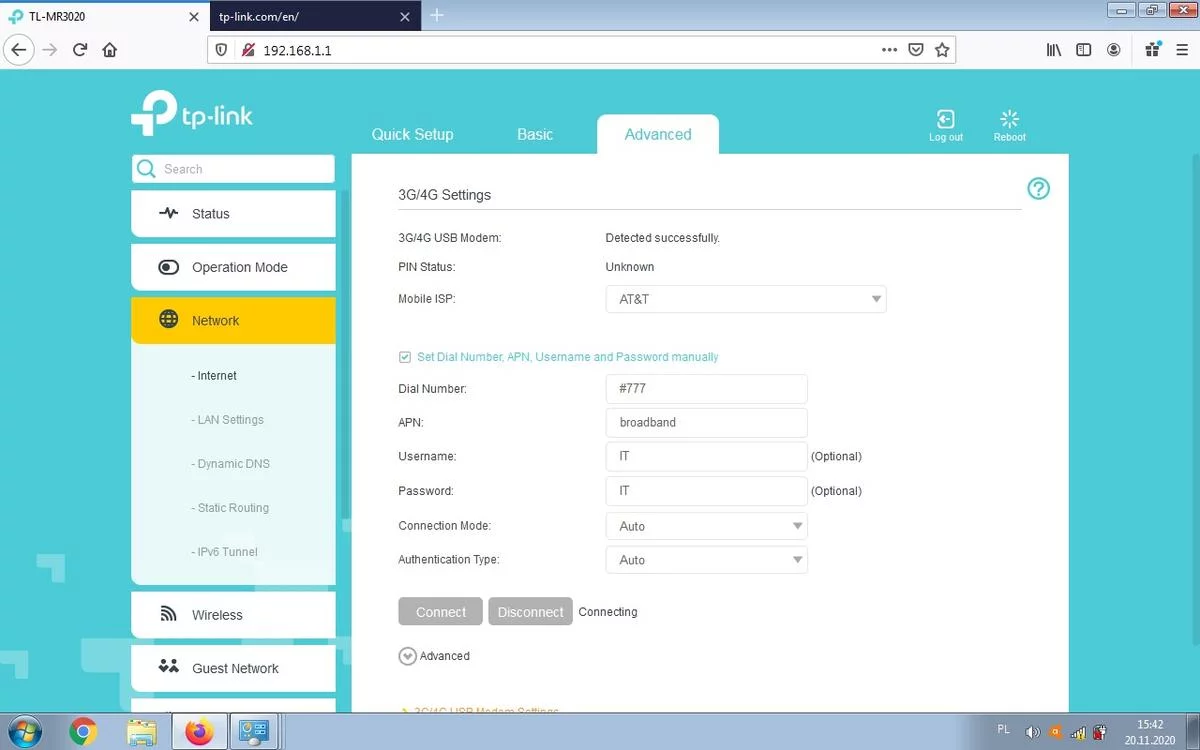Click the browser forward arrow
Screen dimensions: 1200x750
(x=50, y=49)
